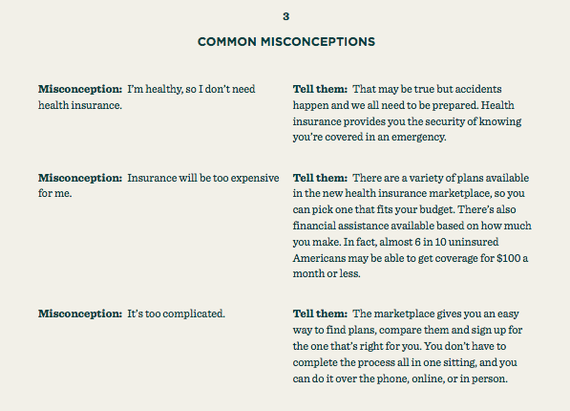Click the text "I'm healthy, so I don't need"

click(191, 89)
